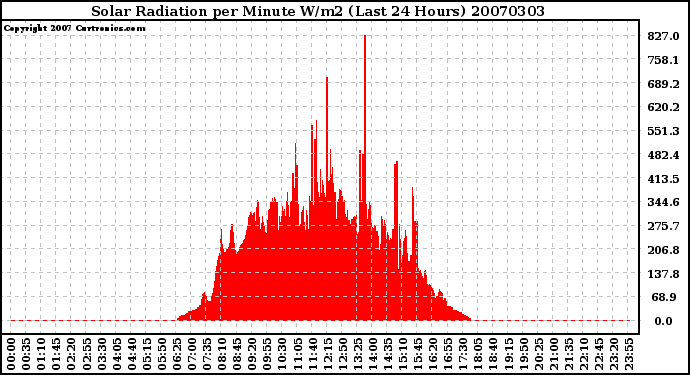
Task: Click the x-axis time label 18:40
Action: [493, 354]
